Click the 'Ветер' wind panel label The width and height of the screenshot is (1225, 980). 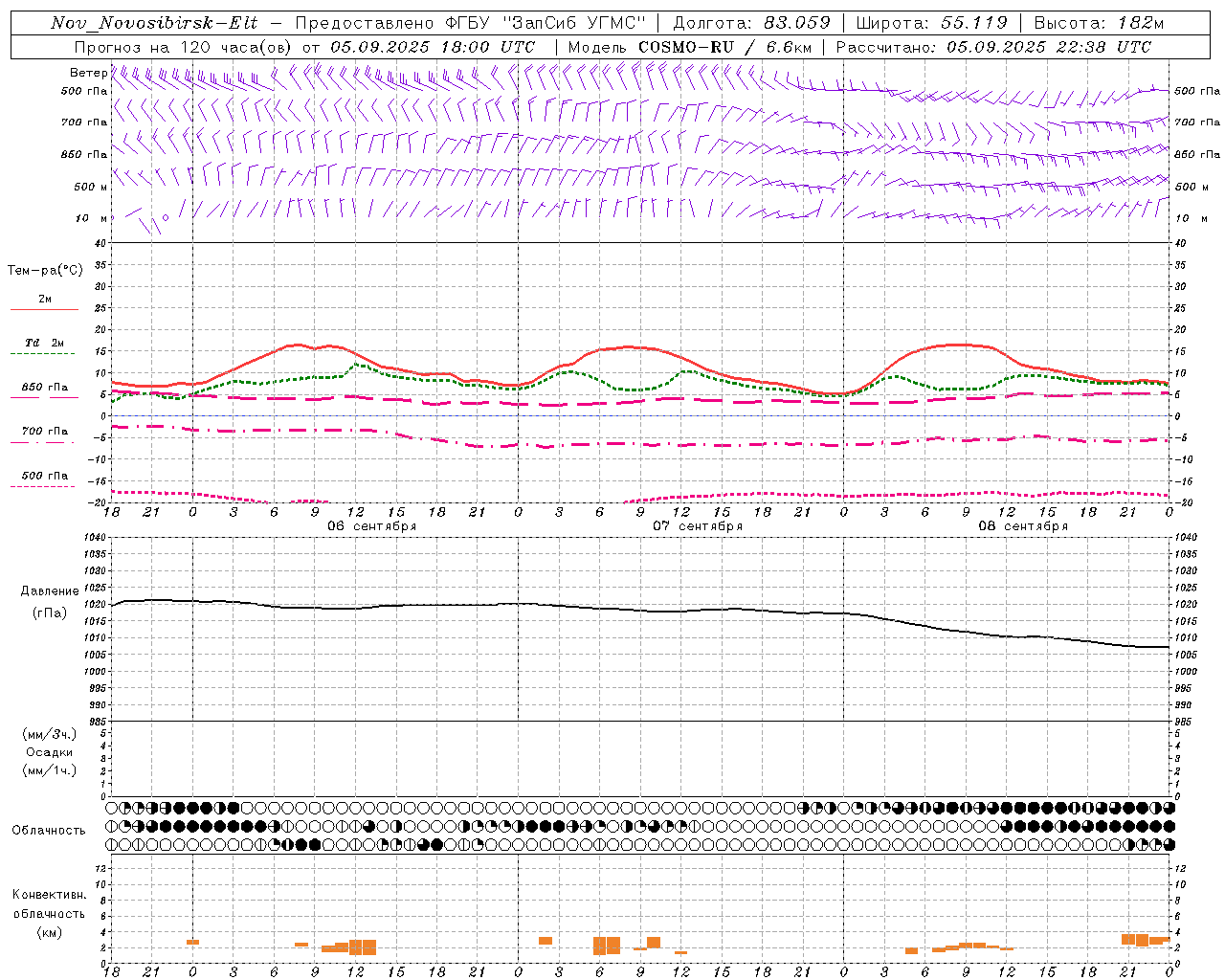click(88, 73)
